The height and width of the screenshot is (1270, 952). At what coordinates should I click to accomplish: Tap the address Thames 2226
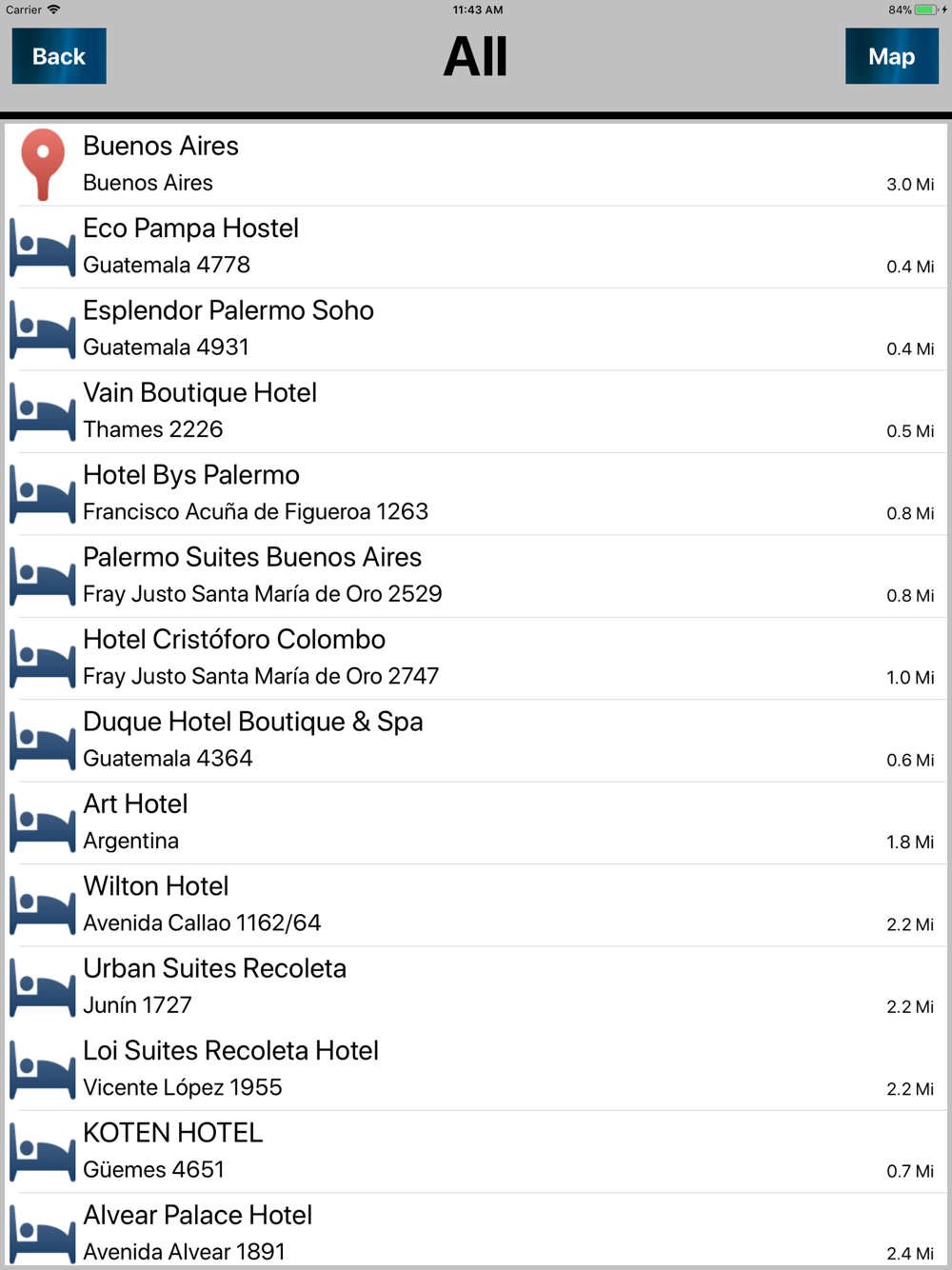pos(153,429)
